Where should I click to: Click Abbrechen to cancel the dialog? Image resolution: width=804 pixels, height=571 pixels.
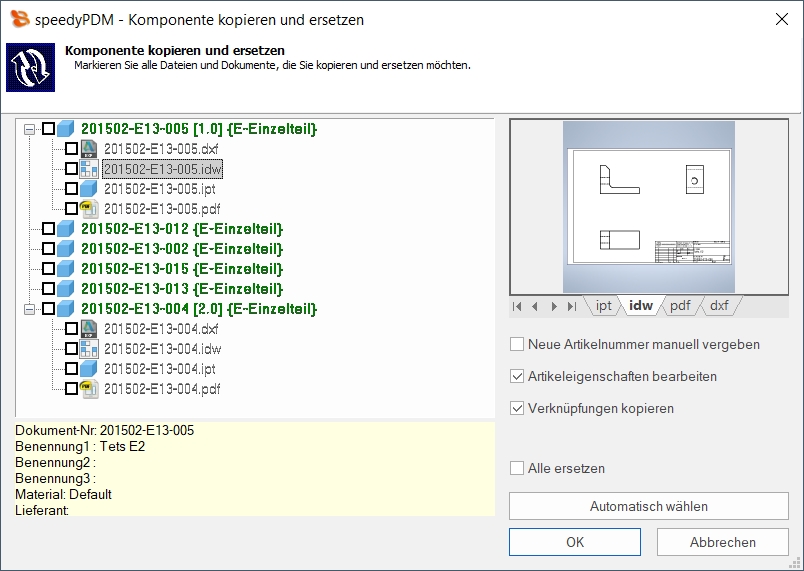722,542
